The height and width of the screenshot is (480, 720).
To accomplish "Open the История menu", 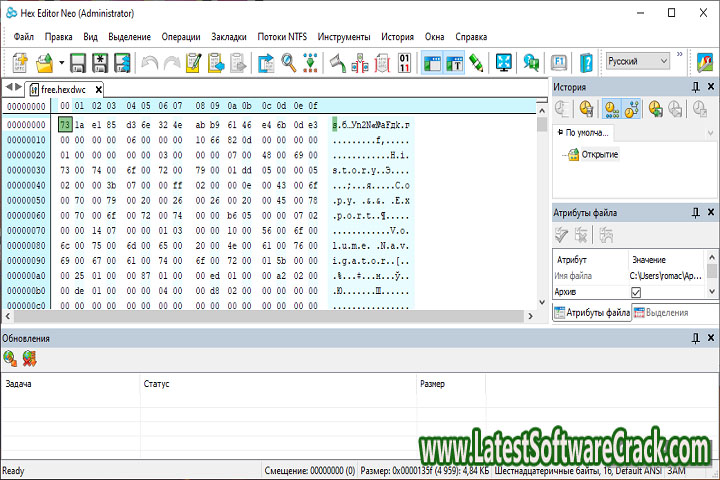I will [397, 37].
